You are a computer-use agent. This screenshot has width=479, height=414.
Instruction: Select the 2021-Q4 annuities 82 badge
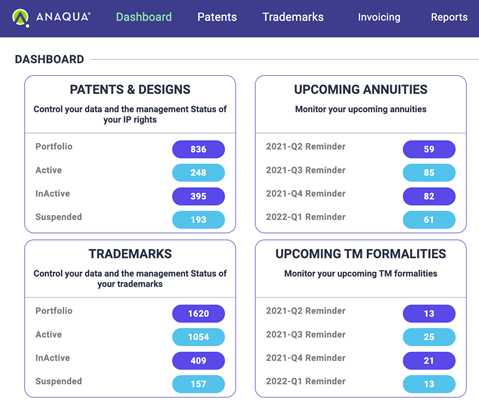click(x=429, y=196)
